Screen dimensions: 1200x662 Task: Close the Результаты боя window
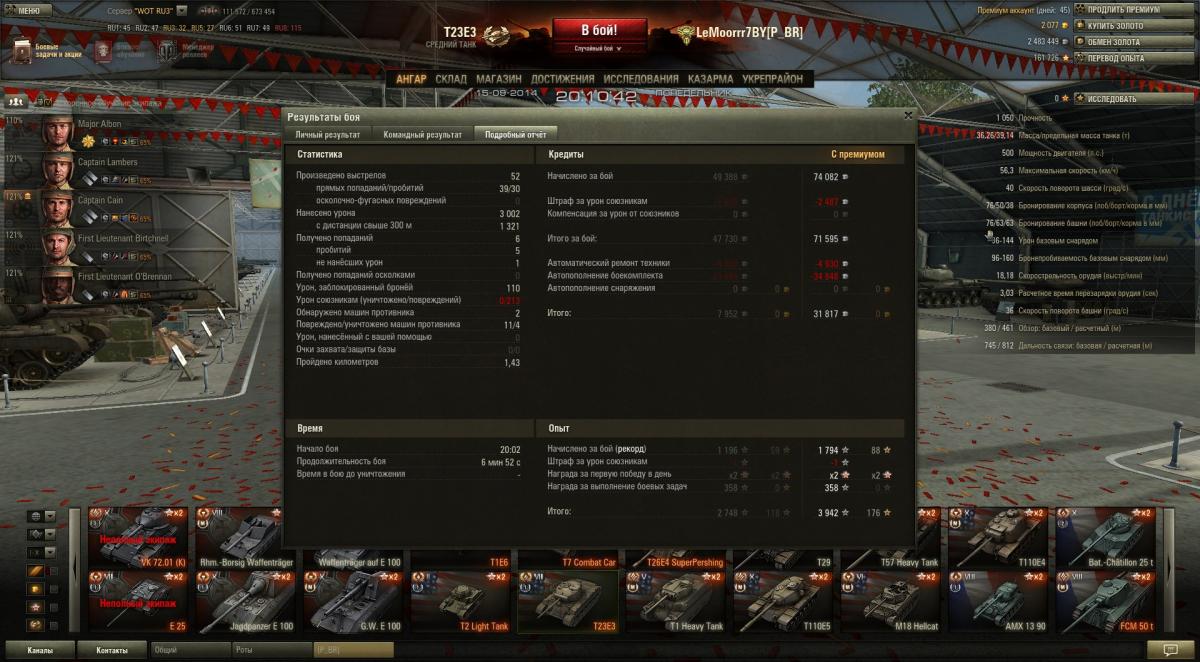click(x=907, y=115)
